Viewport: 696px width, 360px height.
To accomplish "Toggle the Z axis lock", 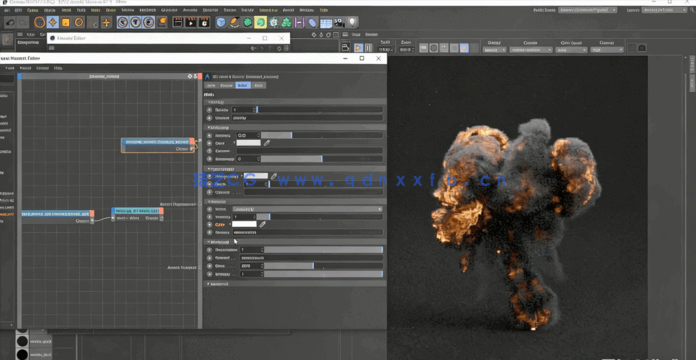I will (148, 22).
